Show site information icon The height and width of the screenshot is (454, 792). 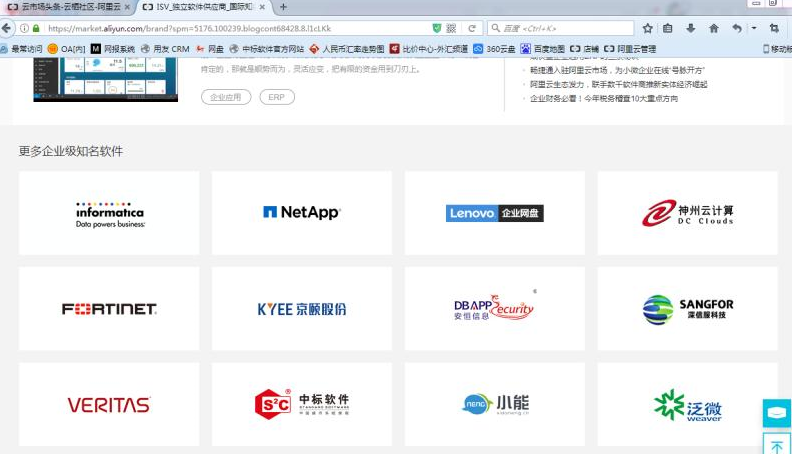coord(24,28)
